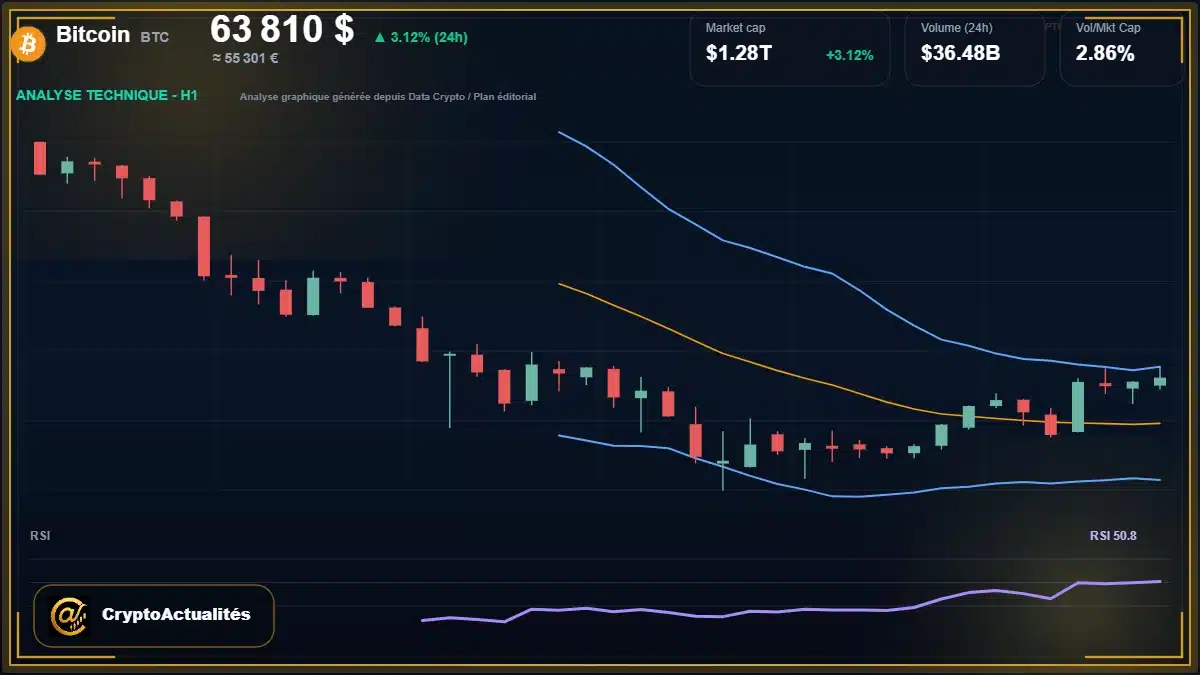Viewport: 1200px width, 675px height.
Task: Click the orange Bitcoin logo icon
Action: click(x=26, y=43)
